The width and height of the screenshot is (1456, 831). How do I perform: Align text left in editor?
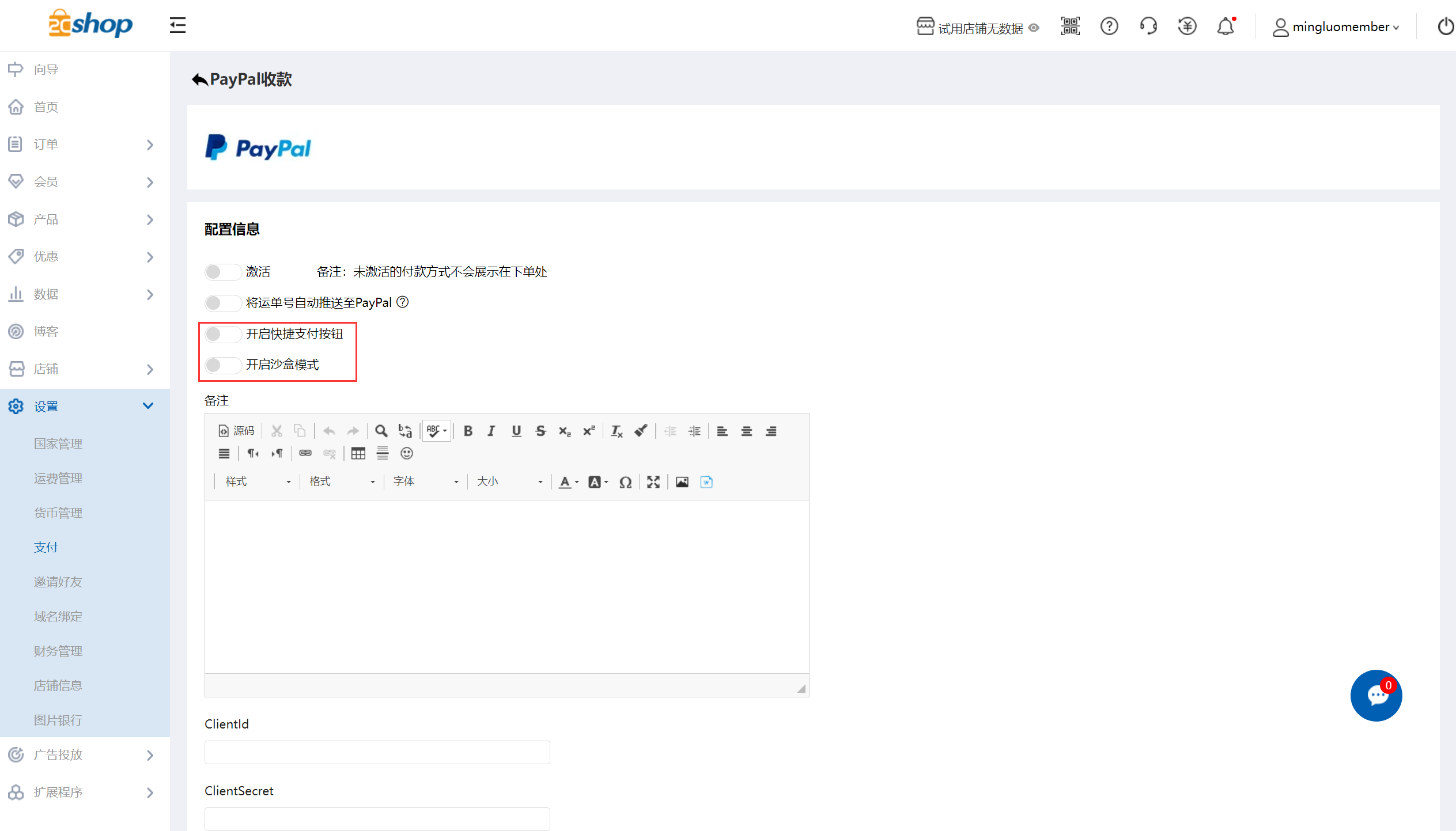[x=722, y=431]
